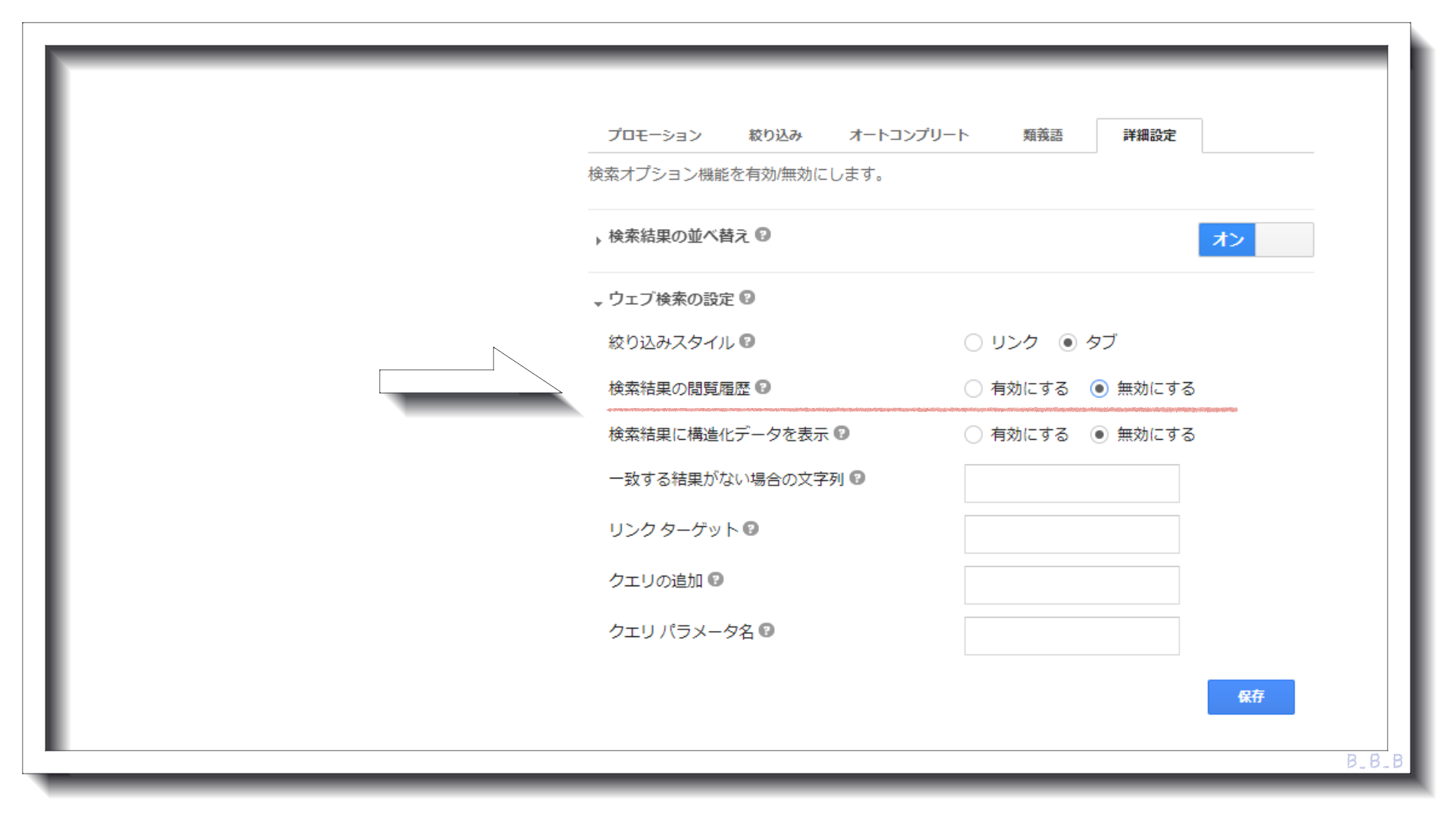Select リンク radio for 絞り込みスタイル
The image size is (1456, 819).
click(973, 343)
